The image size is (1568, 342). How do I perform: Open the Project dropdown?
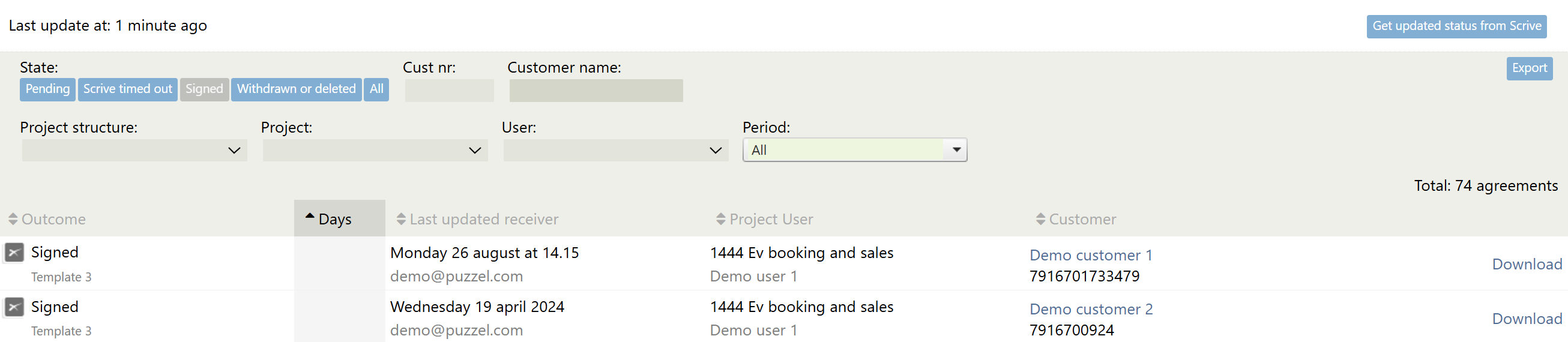(375, 151)
